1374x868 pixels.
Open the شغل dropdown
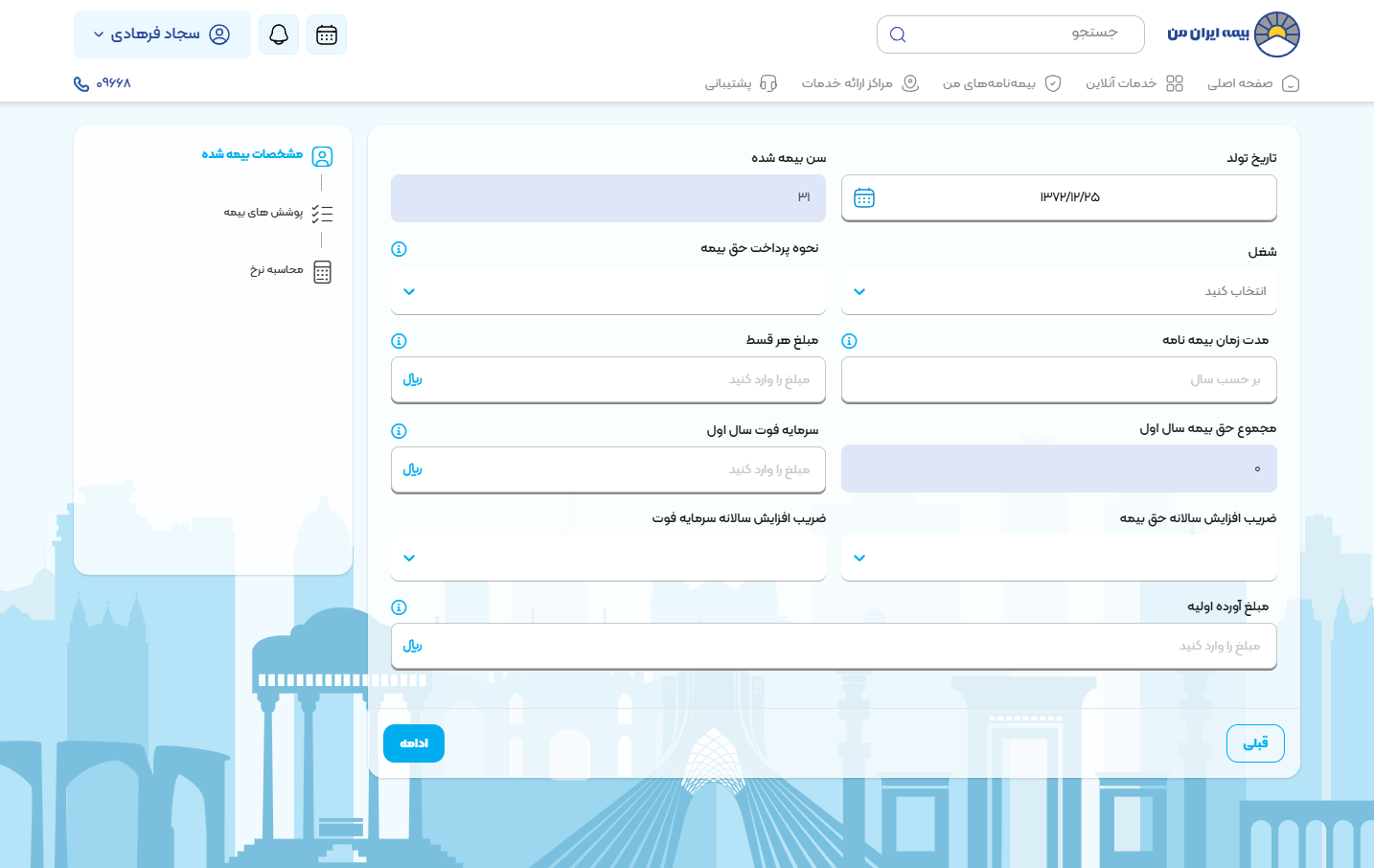pyautogui.click(x=1059, y=291)
